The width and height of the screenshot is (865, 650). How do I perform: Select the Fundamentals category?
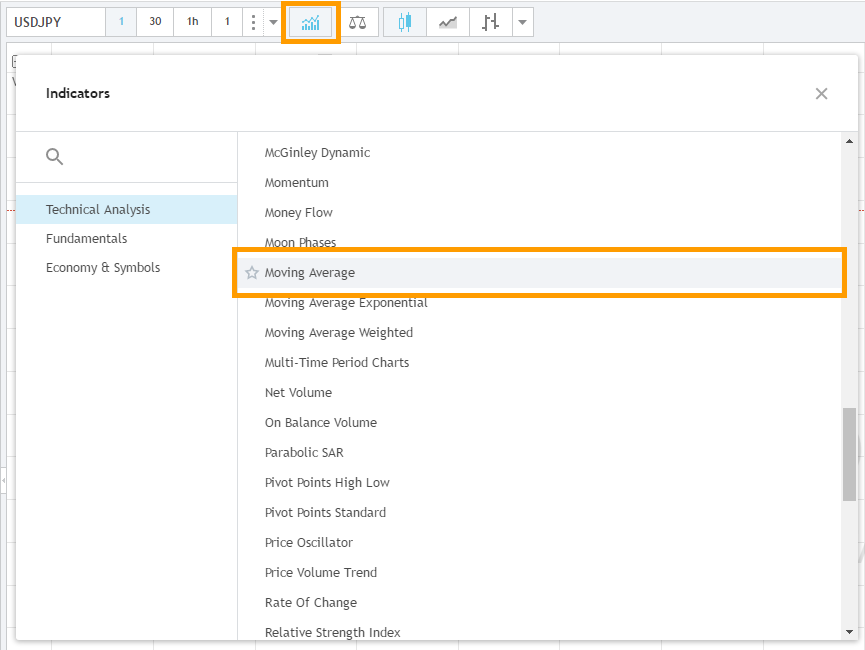126,238
